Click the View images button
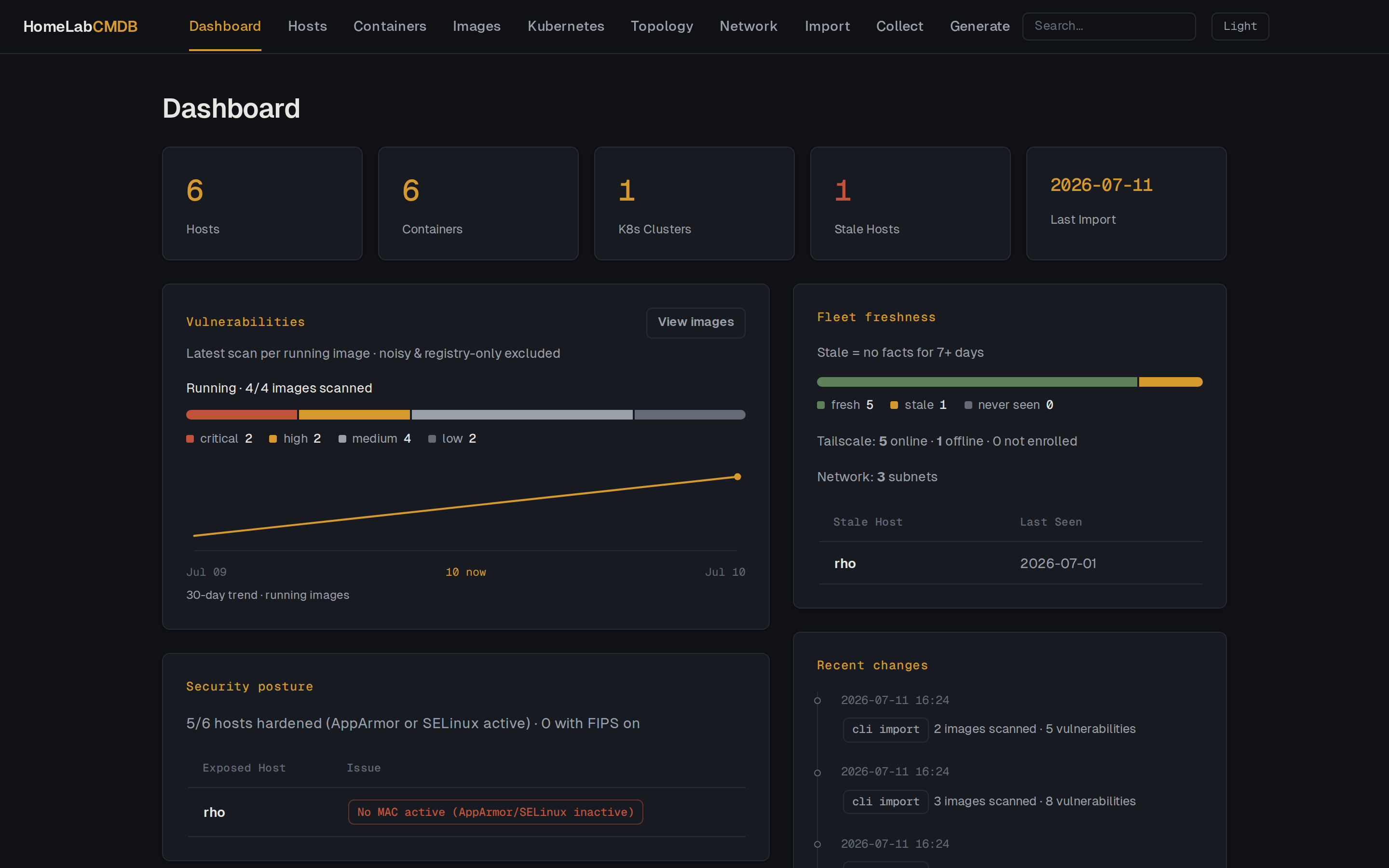 [x=695, y=323]
